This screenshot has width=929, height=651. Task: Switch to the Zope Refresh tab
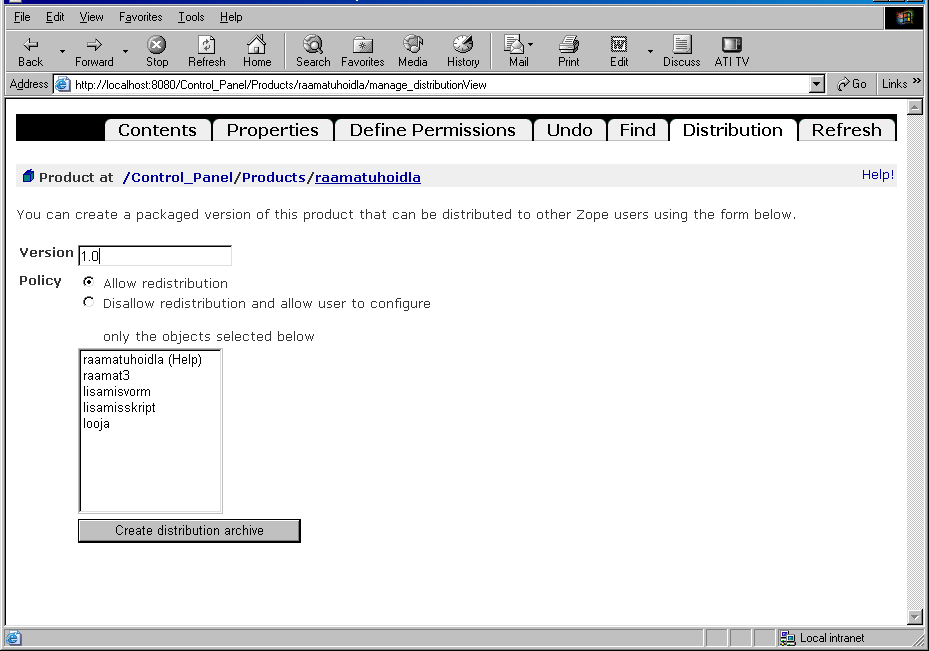coord(847,130)
